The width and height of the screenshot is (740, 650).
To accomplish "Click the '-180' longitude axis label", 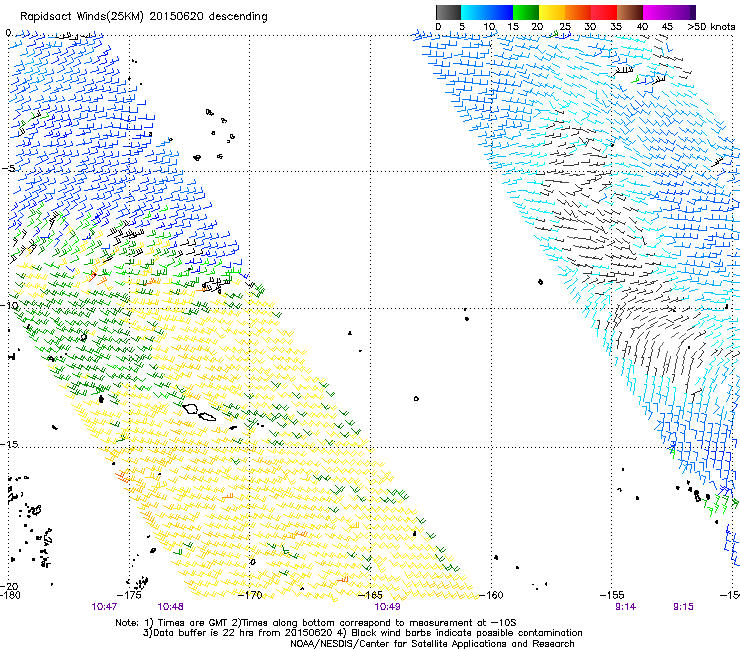I will 10,595.
